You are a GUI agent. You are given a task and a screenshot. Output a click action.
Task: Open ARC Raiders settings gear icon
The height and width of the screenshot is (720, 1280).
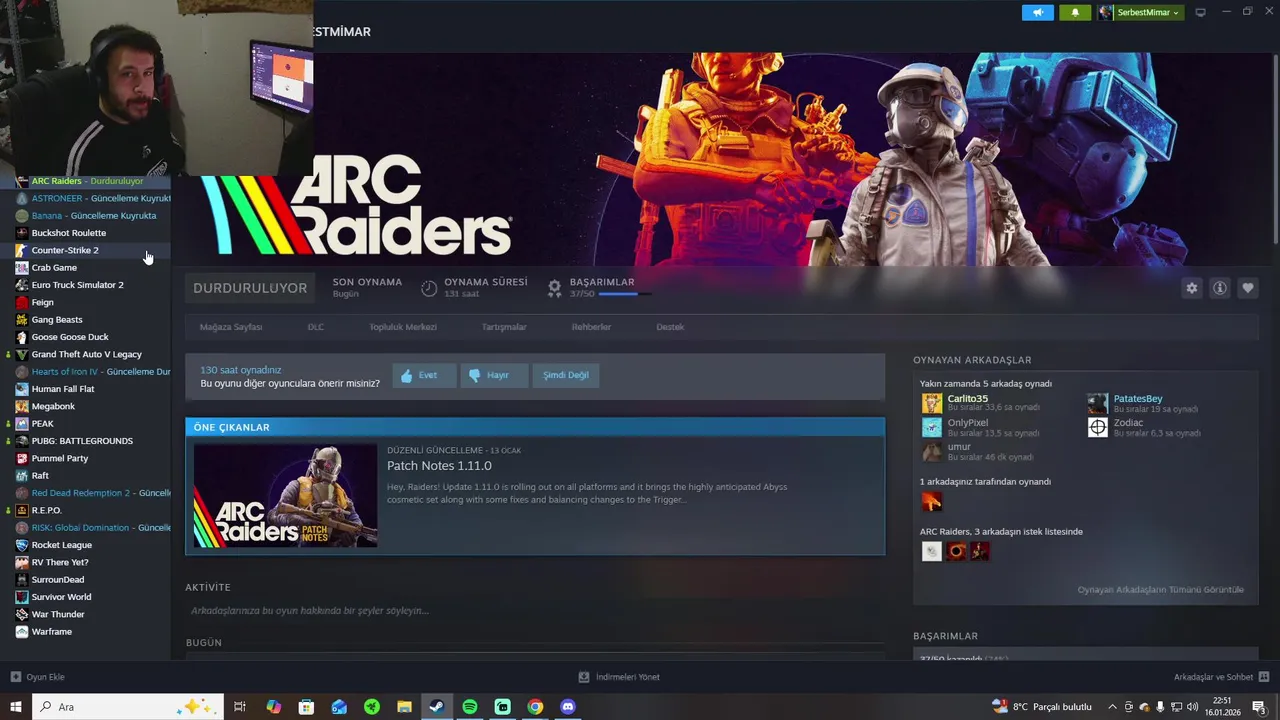pos(1191,288)
